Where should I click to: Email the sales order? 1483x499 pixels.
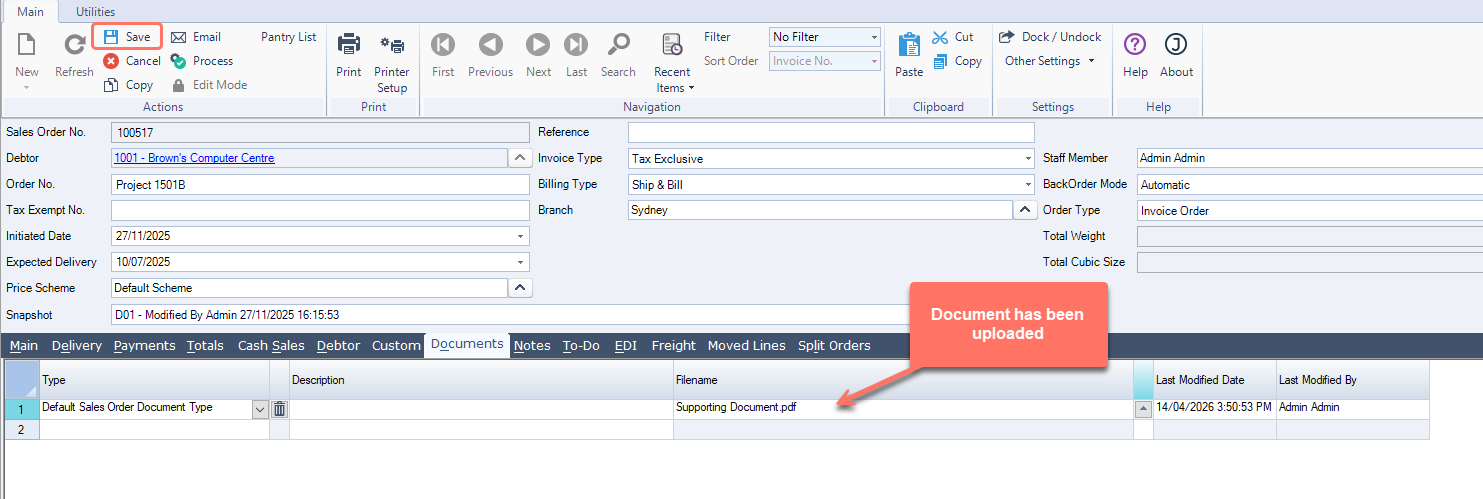point(196,37)
